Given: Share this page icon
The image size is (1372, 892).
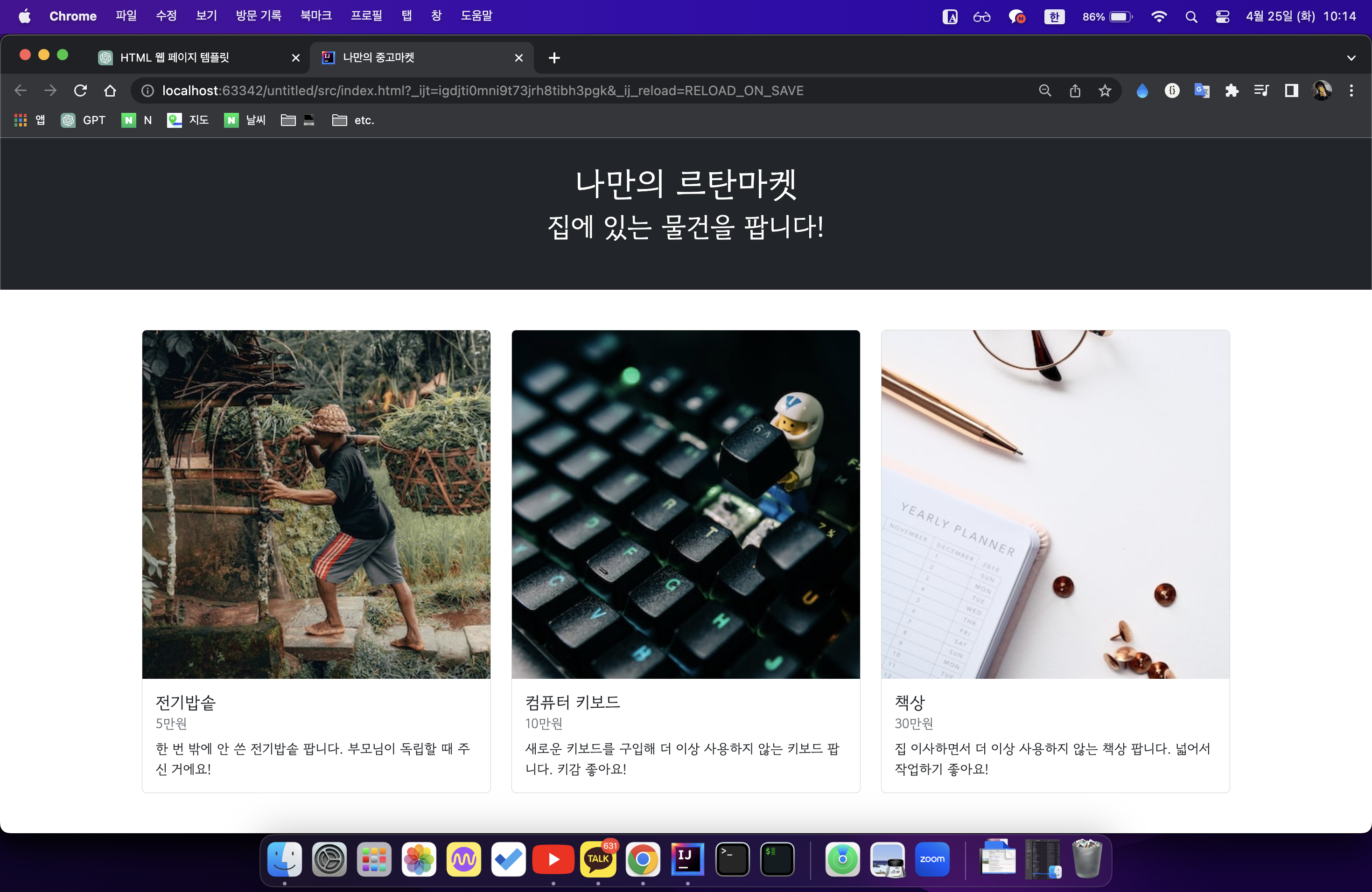Looking at the screenshot, I should coord(1075,91).
